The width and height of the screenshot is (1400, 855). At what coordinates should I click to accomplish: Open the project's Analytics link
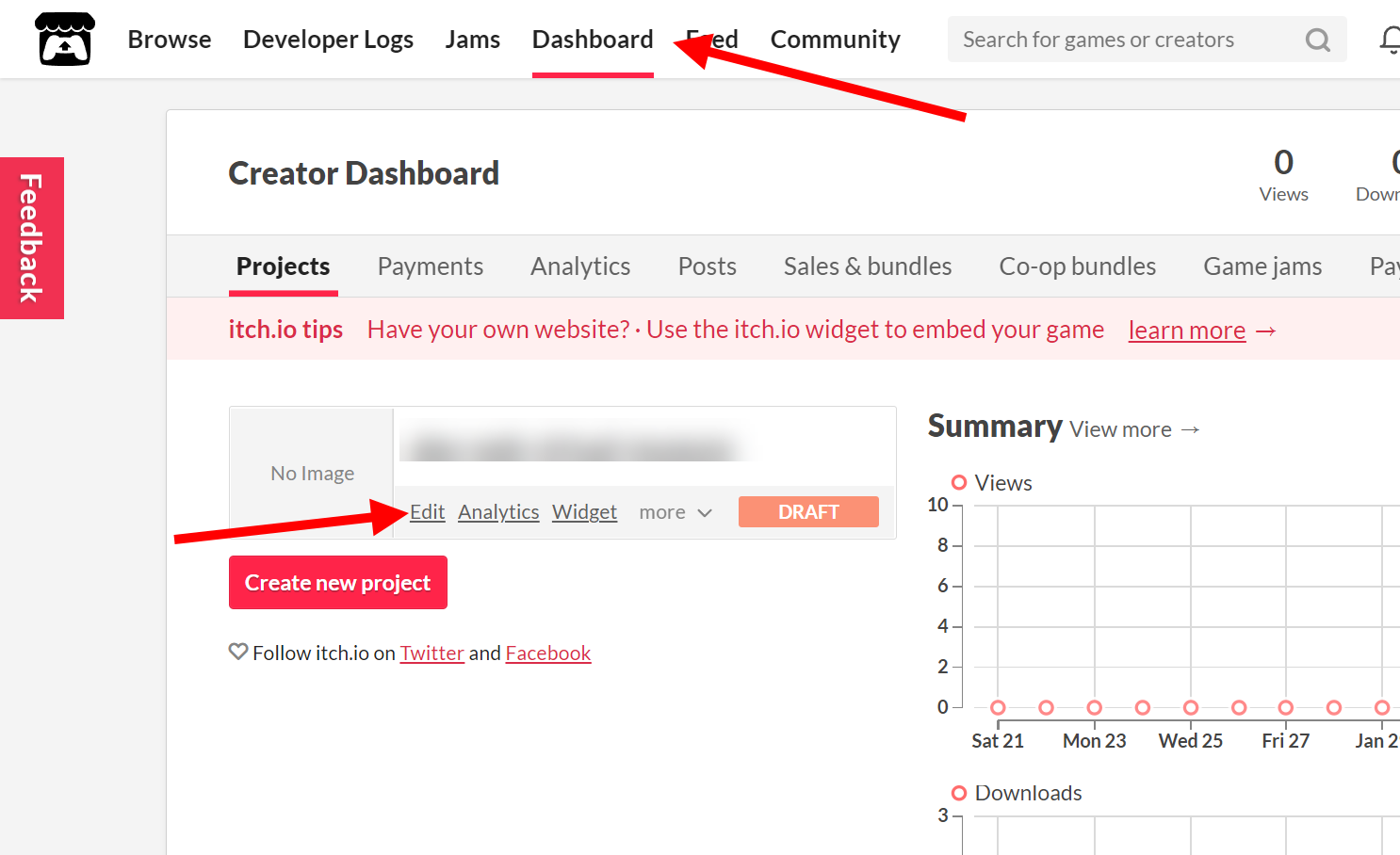click(x=498, y=512)
